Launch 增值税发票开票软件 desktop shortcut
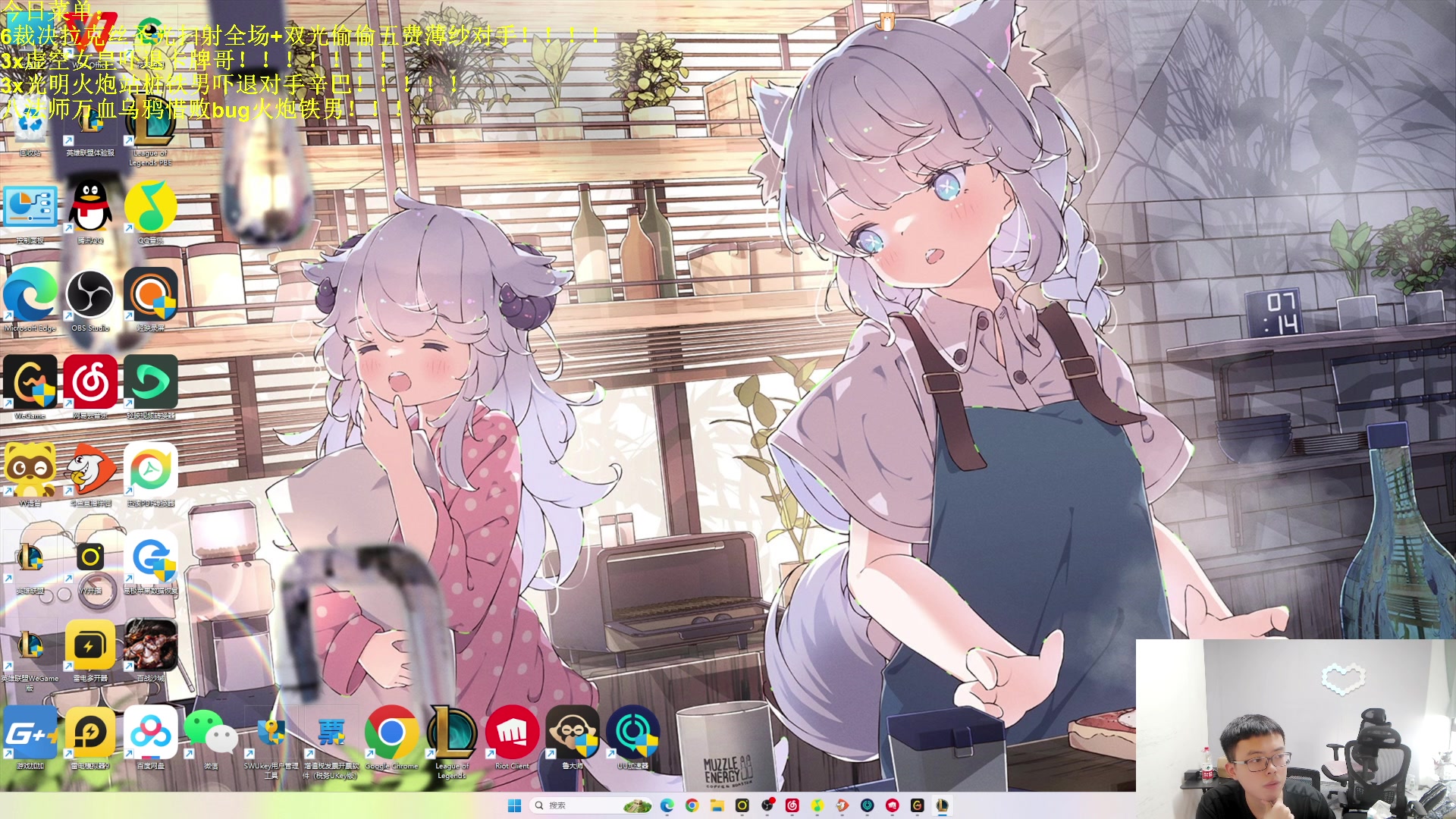Screen dimensions: 1456x819 [331, 742]
